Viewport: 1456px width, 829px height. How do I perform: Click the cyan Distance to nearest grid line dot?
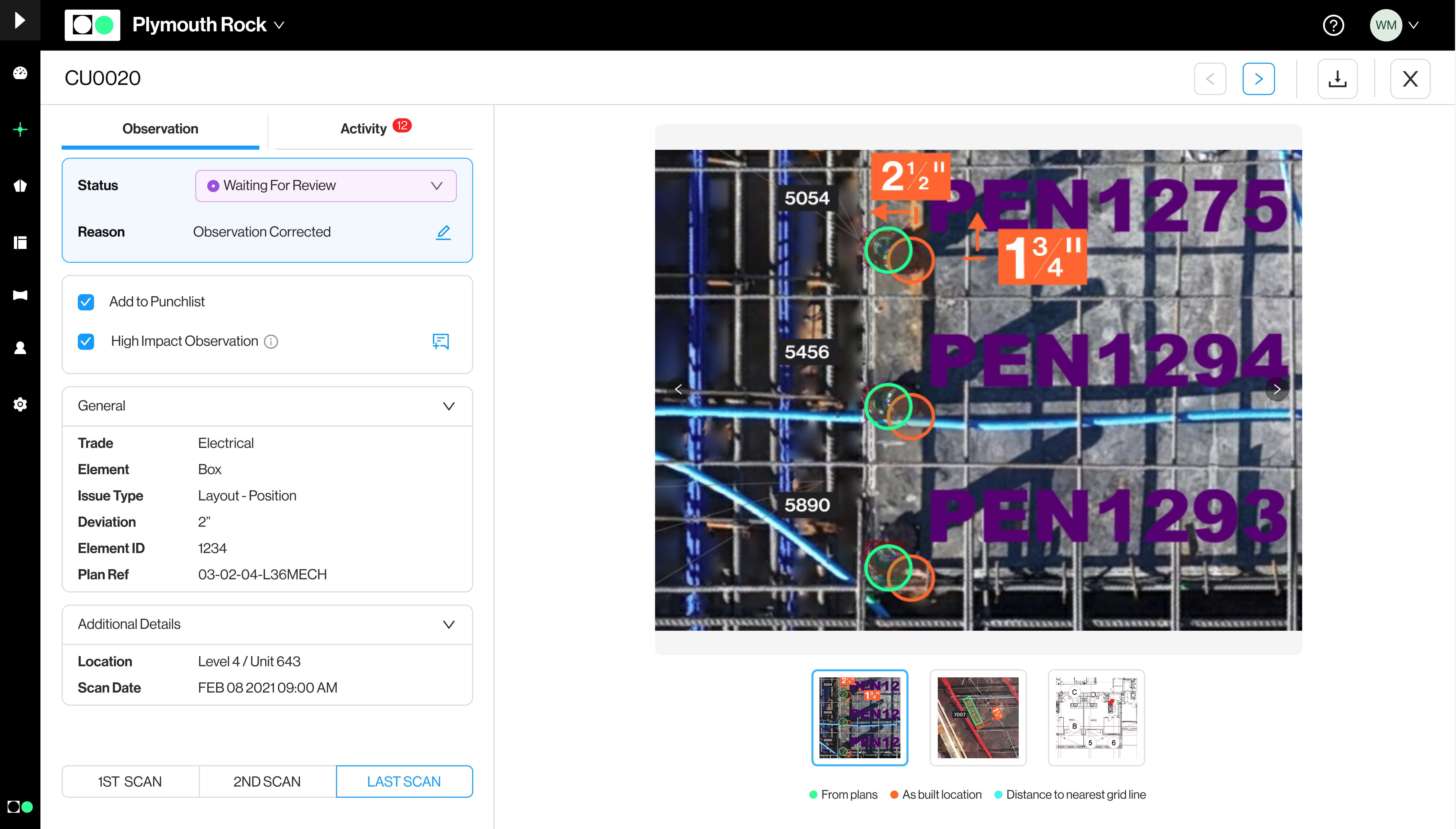998,795
